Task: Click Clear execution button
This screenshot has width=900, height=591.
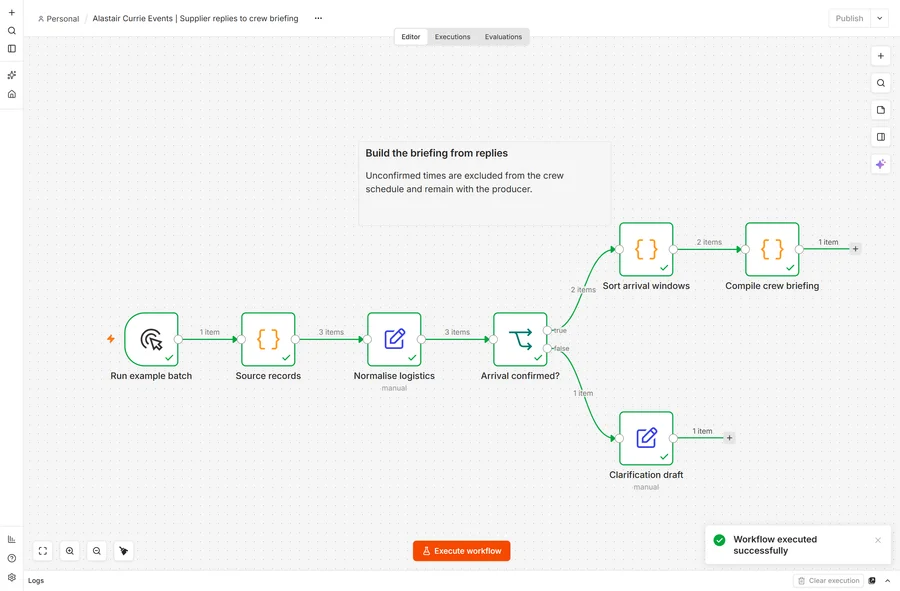Action: 828,581
